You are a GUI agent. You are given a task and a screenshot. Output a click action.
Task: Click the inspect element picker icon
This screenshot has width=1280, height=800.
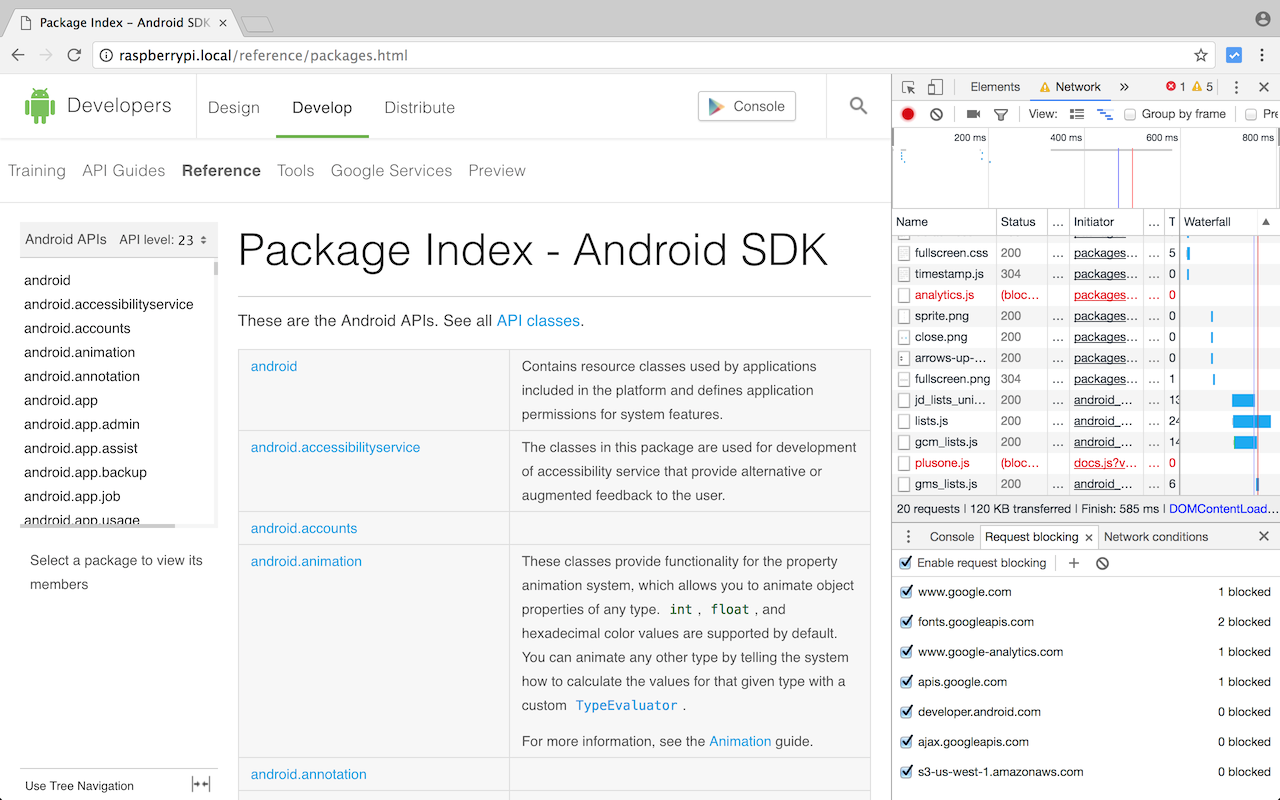click(x=908, y=87)
